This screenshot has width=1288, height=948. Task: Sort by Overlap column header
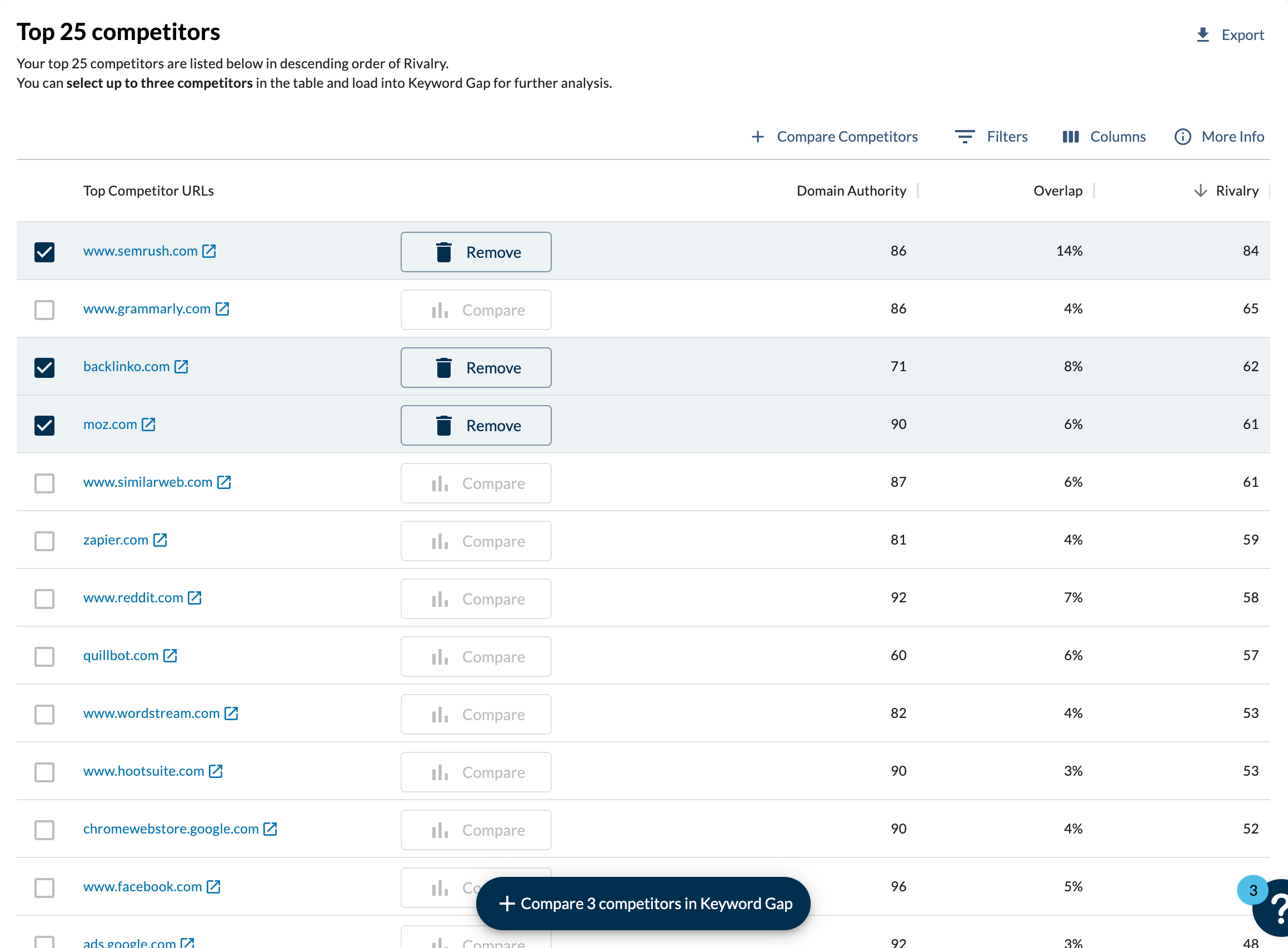(1057, 191)
